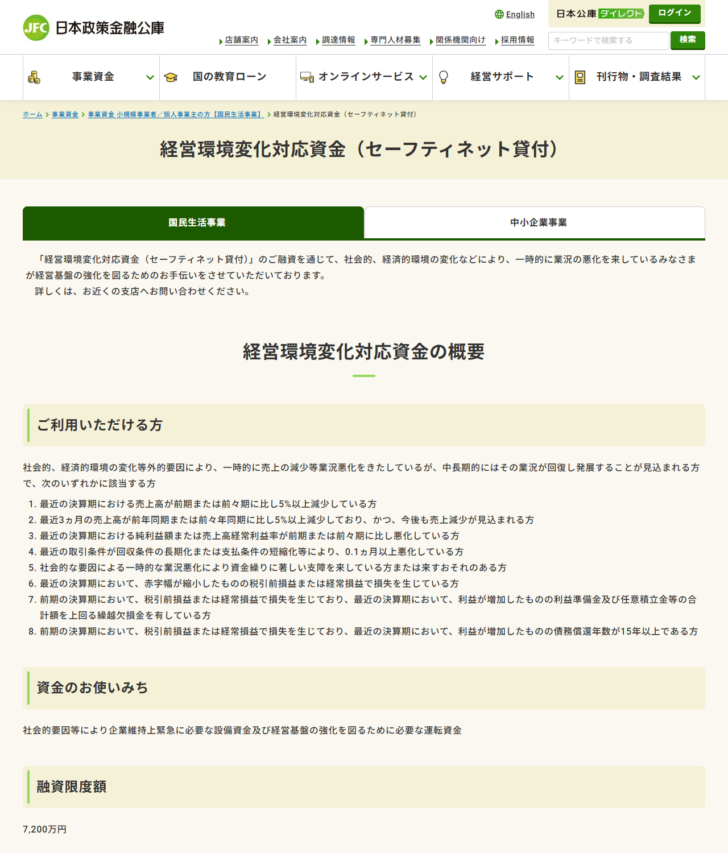This screenshot has width=728, height=853.
Task: Open the 国の教育ローン menu item
Action: [x=228, y=77]
